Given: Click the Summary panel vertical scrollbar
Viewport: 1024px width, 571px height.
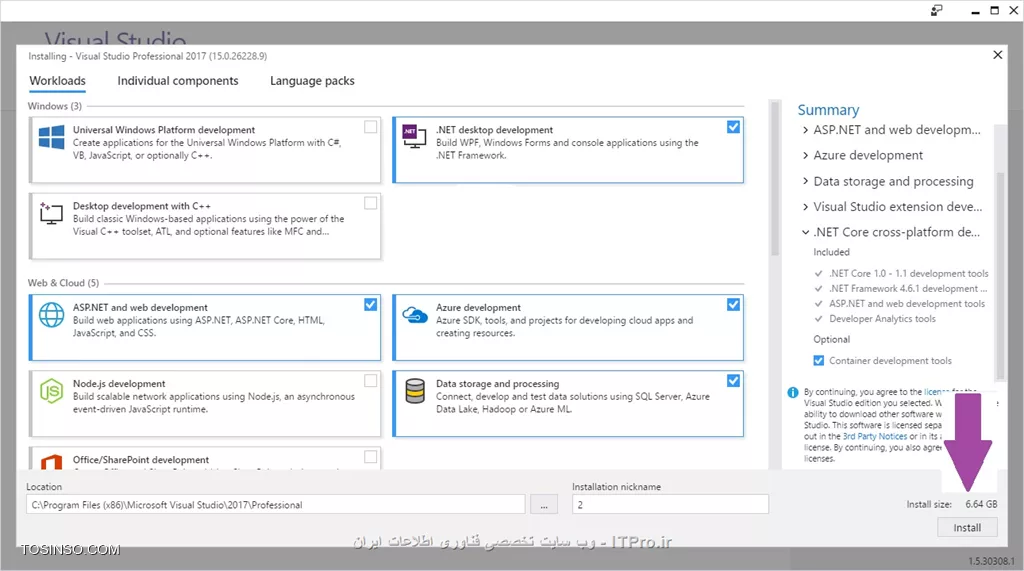Looking at the screenshot, I should click(x=1000, y=274).
